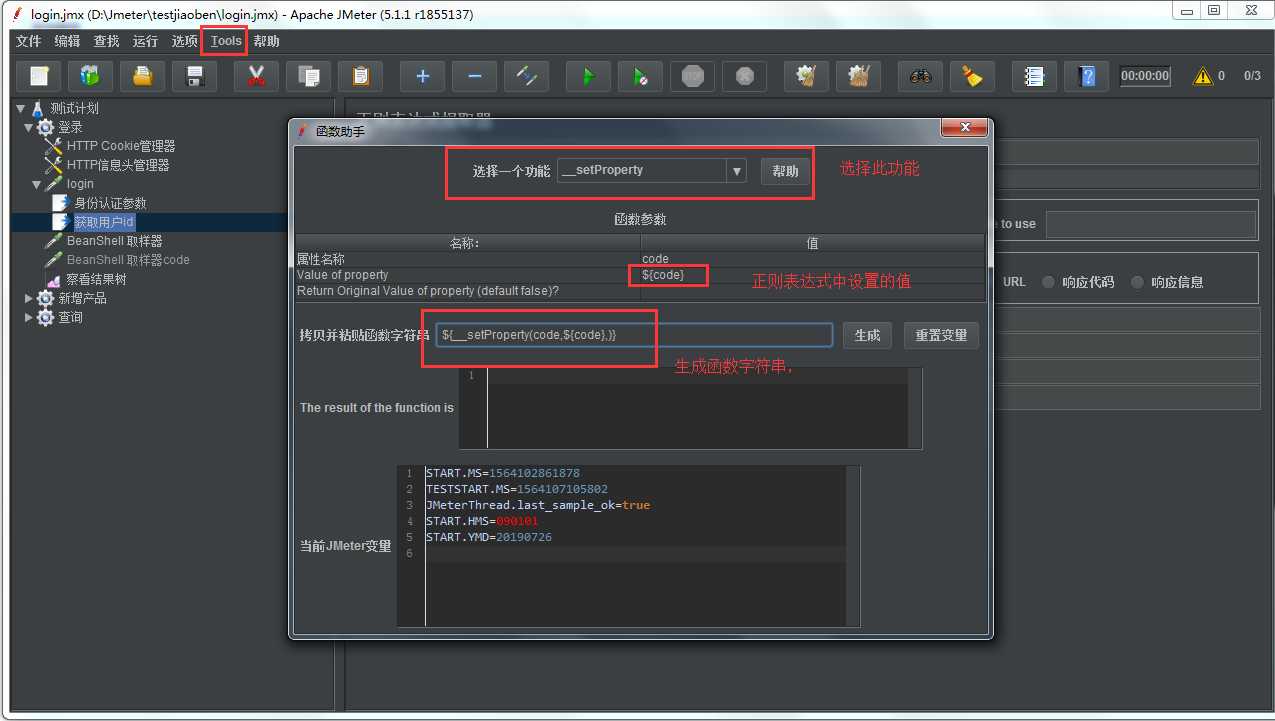Open the __setProperty function dropdown
Image resolution: width=1275 pixels, height=721 pixels.
point(737,171)
